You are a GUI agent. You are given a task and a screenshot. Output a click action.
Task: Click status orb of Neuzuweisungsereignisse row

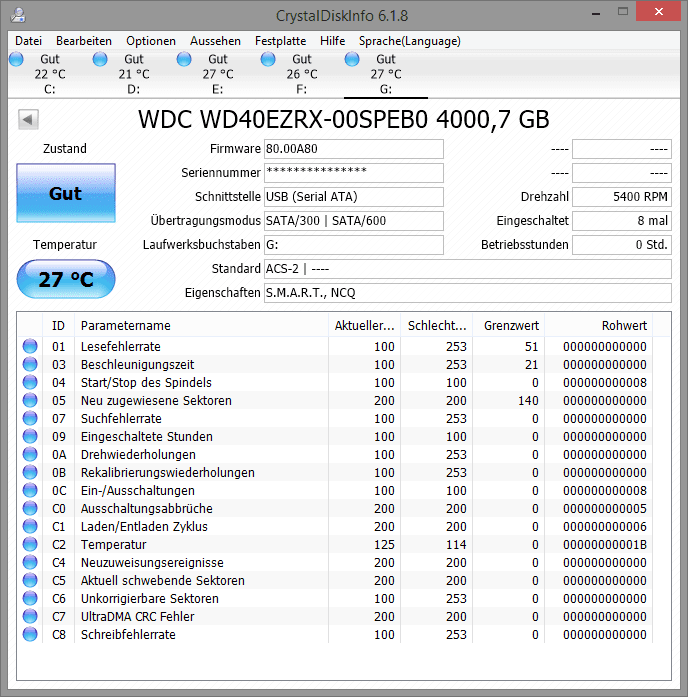click(x=30, y=562)
